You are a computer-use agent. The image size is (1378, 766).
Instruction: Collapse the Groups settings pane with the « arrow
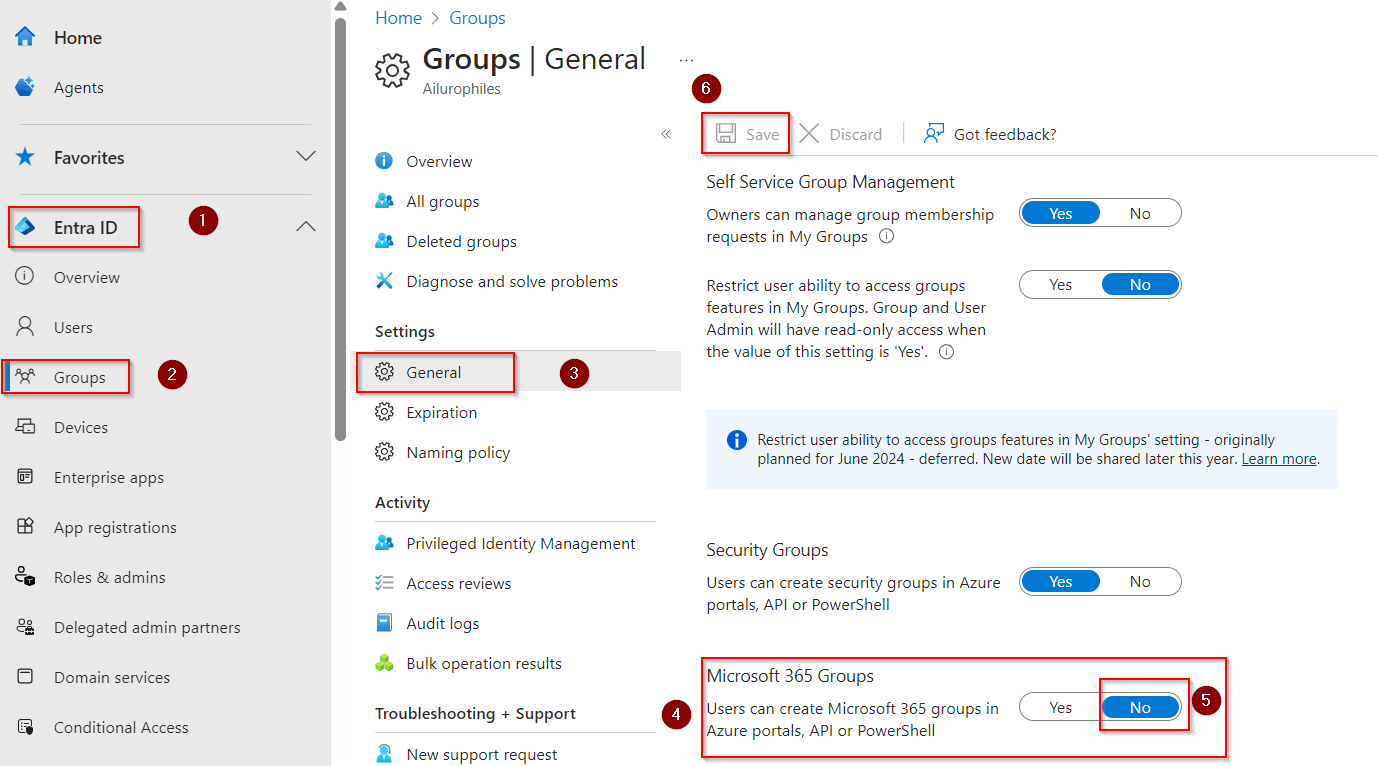pyautogui.click(x=666, y=133)
